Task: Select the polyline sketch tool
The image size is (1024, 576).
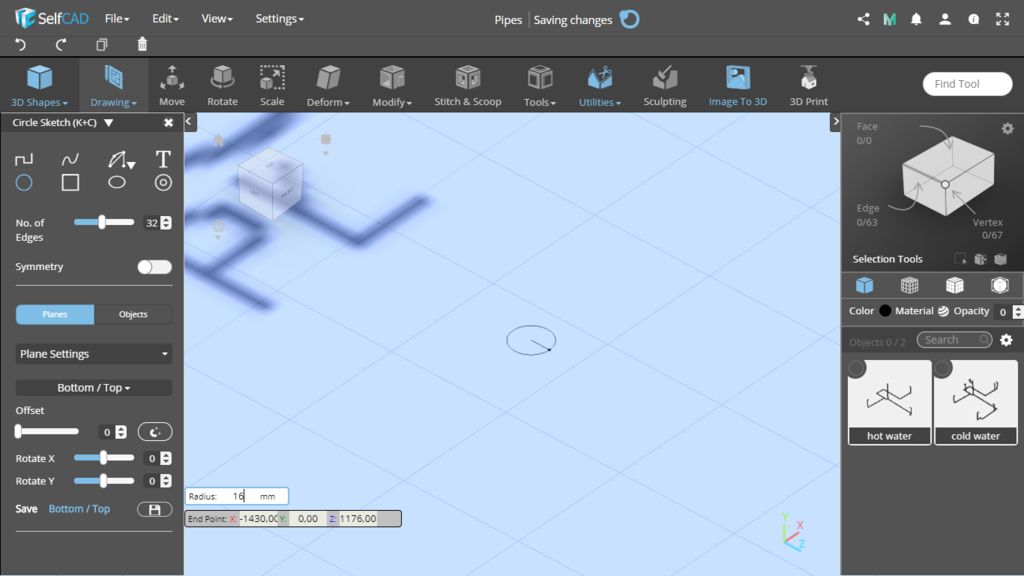Action: 24,159
